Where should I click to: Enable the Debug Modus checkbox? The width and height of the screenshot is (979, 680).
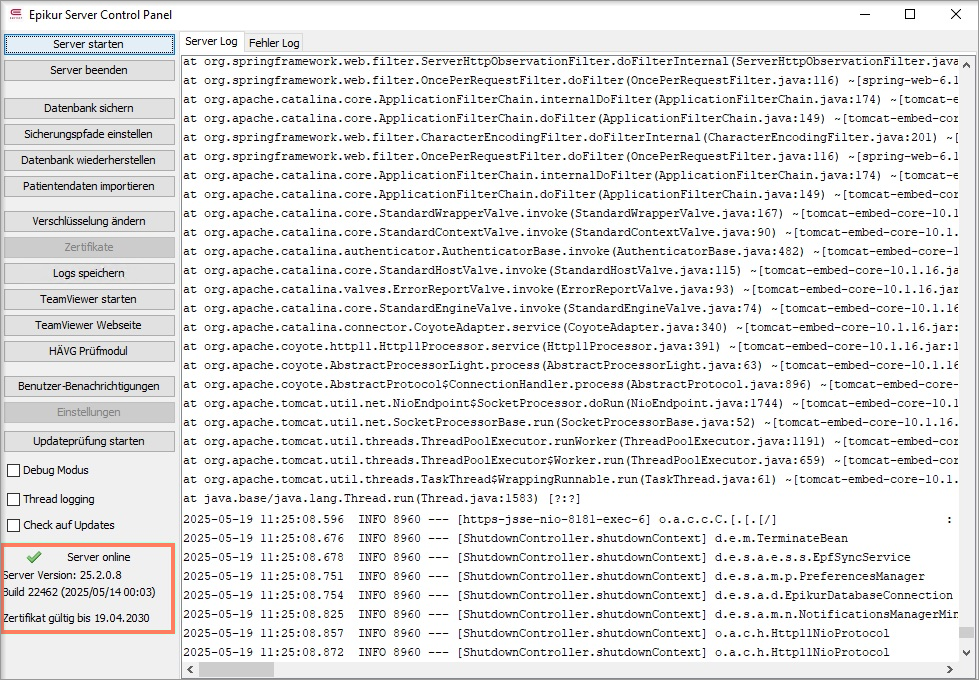tap(14, 470)
